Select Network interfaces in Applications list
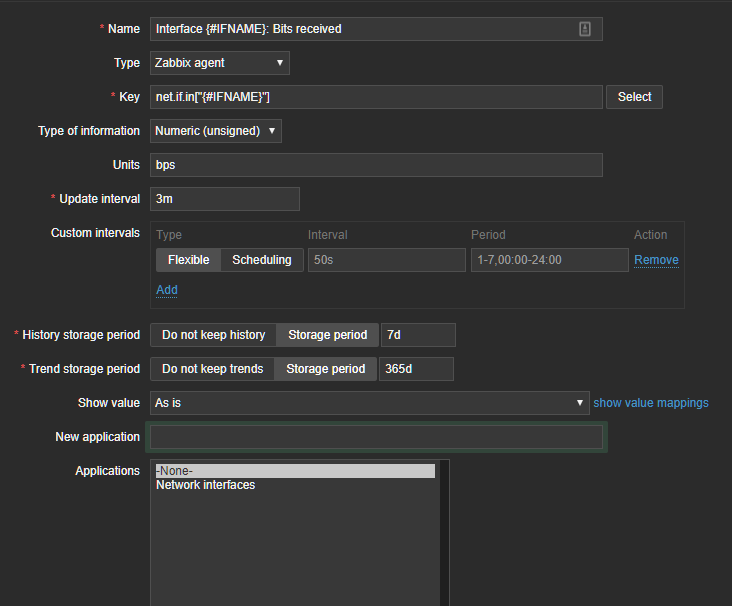This screenshot has width=732, height=606. click(206, 485)
